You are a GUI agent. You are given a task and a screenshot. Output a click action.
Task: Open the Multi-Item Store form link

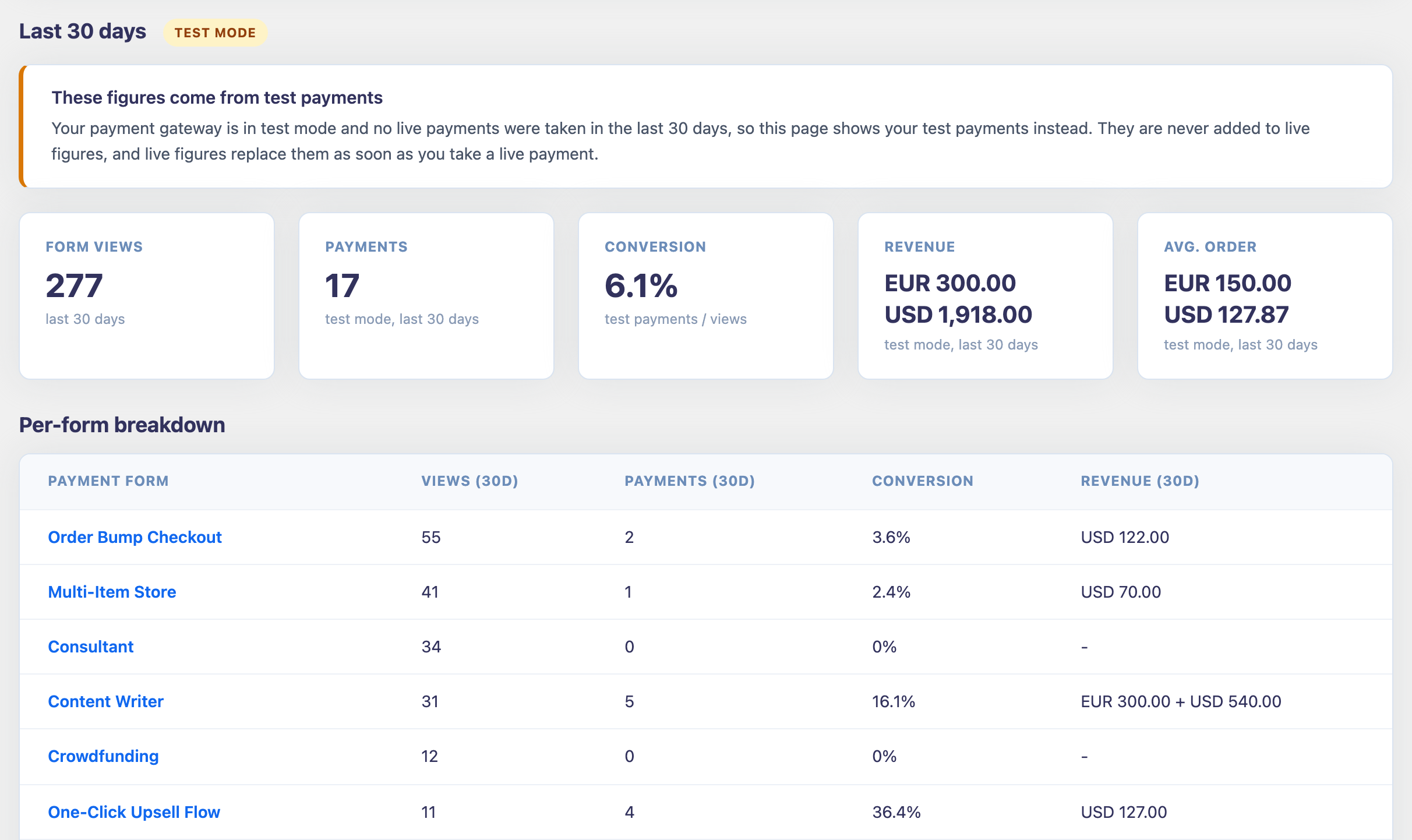tap(112, 592)
